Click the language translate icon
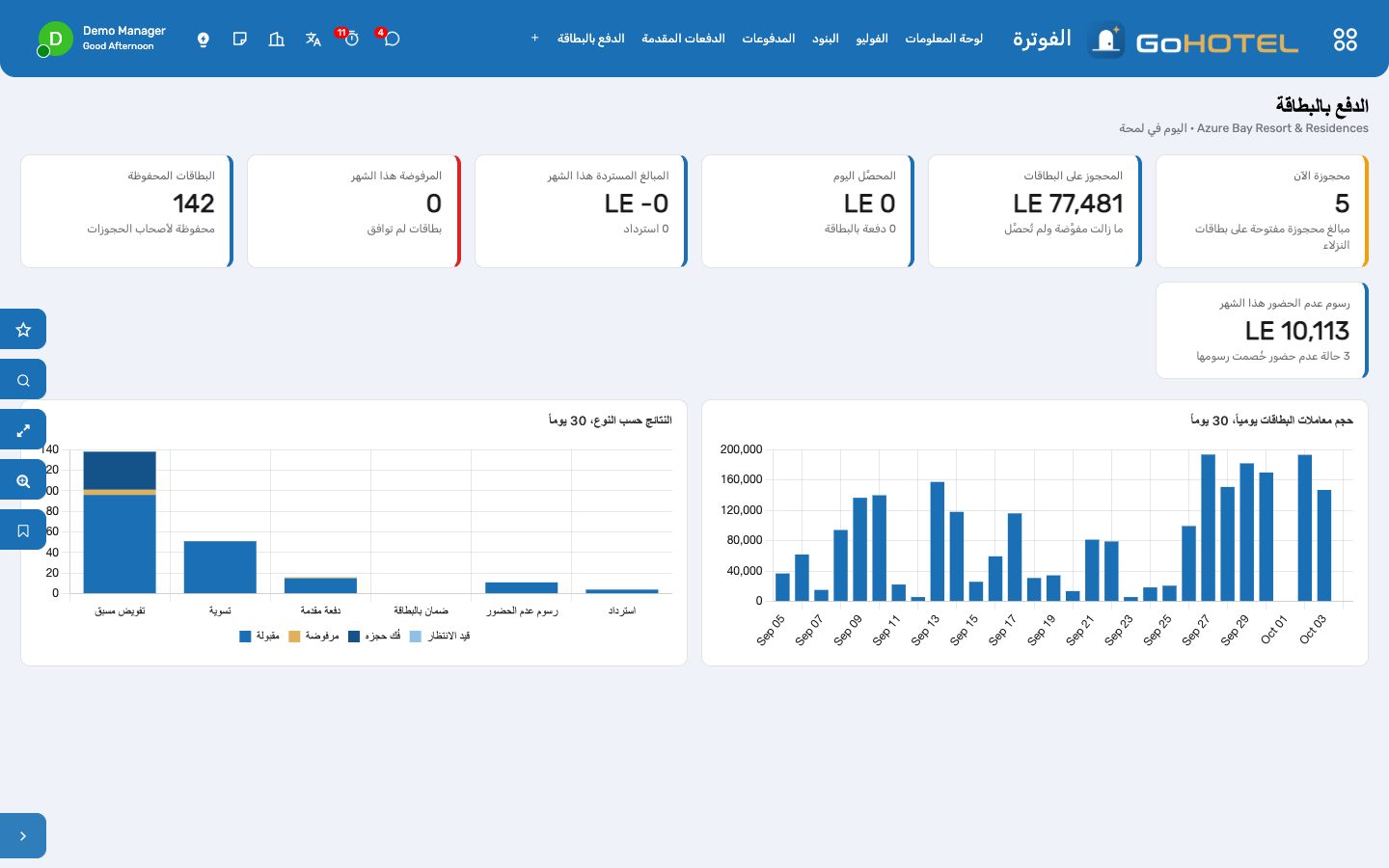The height and width of the screenshot is (868, 1389). click(x=313, y=40)
